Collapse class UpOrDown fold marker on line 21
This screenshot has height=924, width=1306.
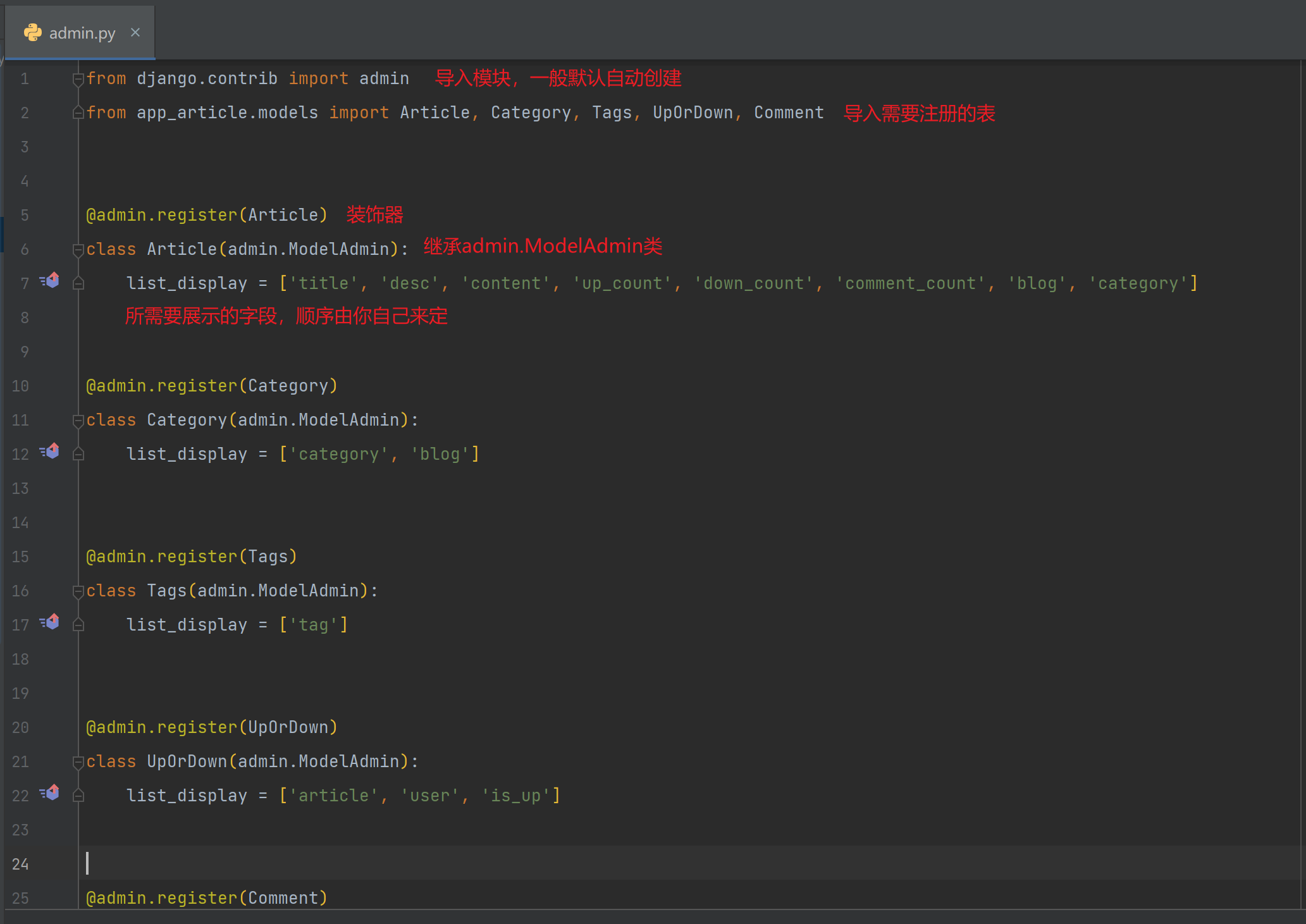(78, 762)
